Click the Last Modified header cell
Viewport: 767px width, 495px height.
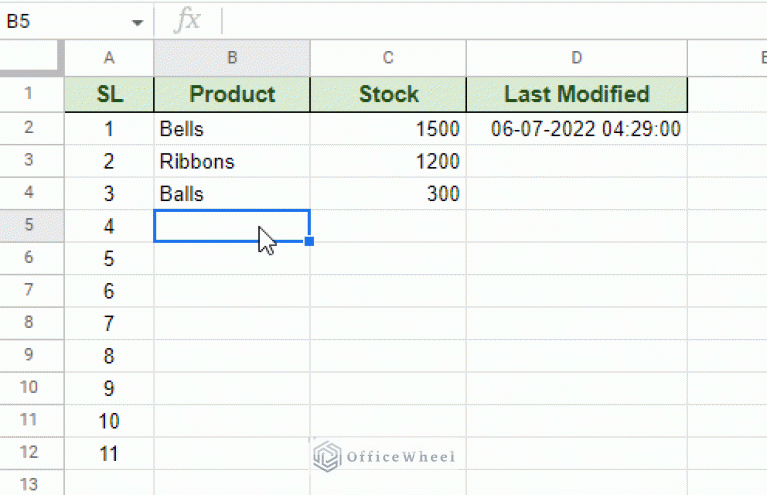coord(577,94)
